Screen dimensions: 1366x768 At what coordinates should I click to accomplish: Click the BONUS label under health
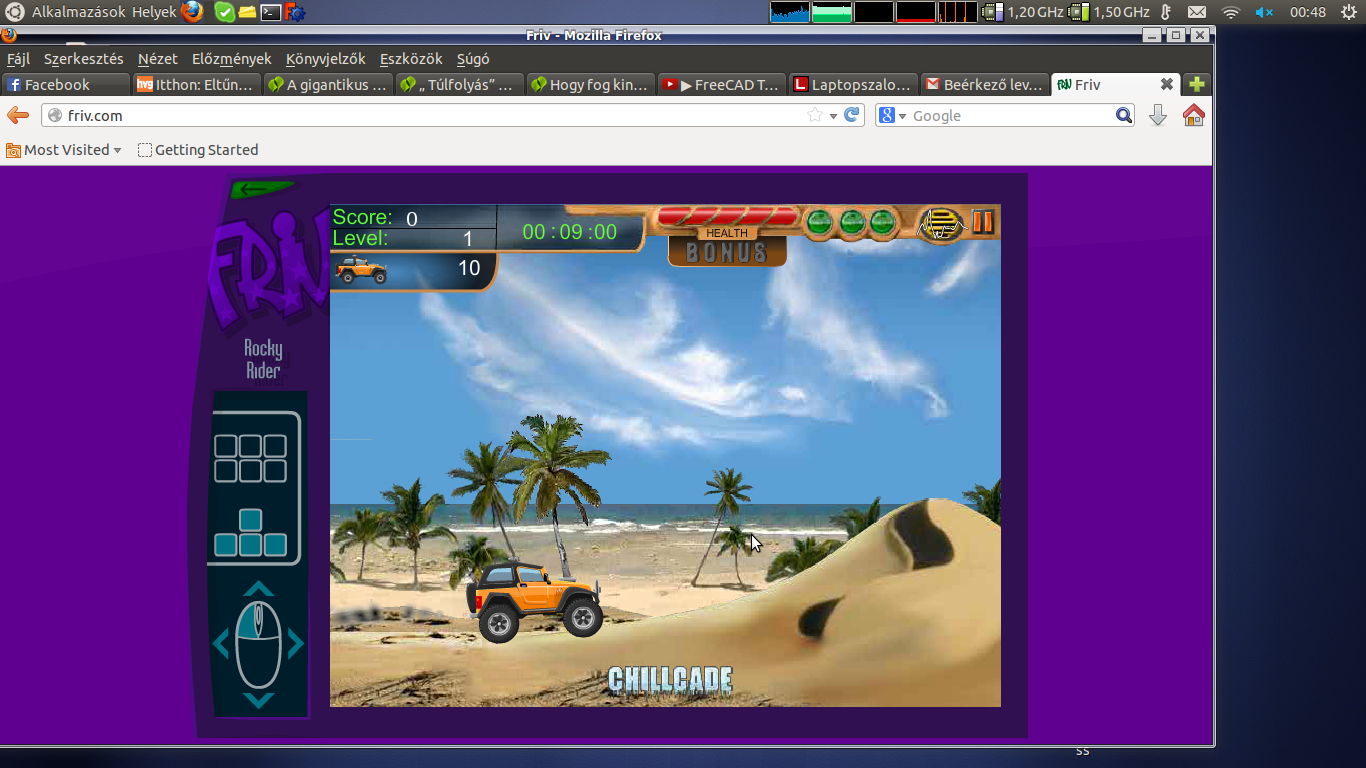click(727, 252)
